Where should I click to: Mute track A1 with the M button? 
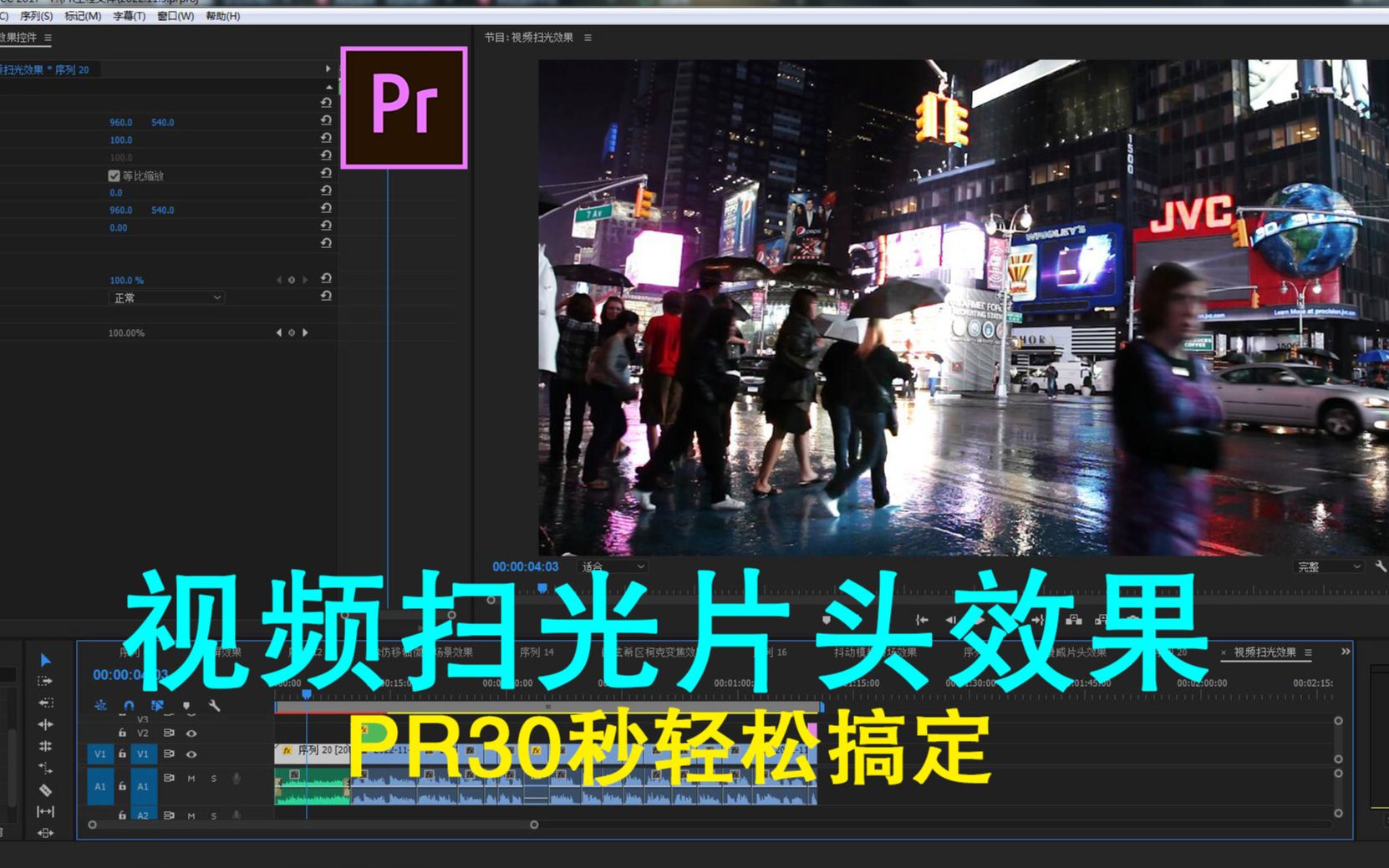pyautogui.click(x=191, y=779)
